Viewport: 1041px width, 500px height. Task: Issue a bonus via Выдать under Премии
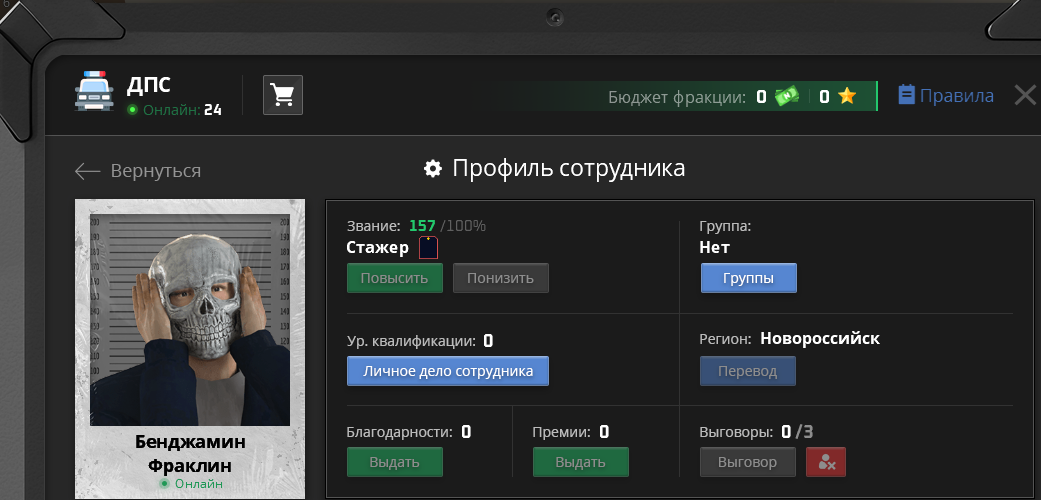coord(580,462)
